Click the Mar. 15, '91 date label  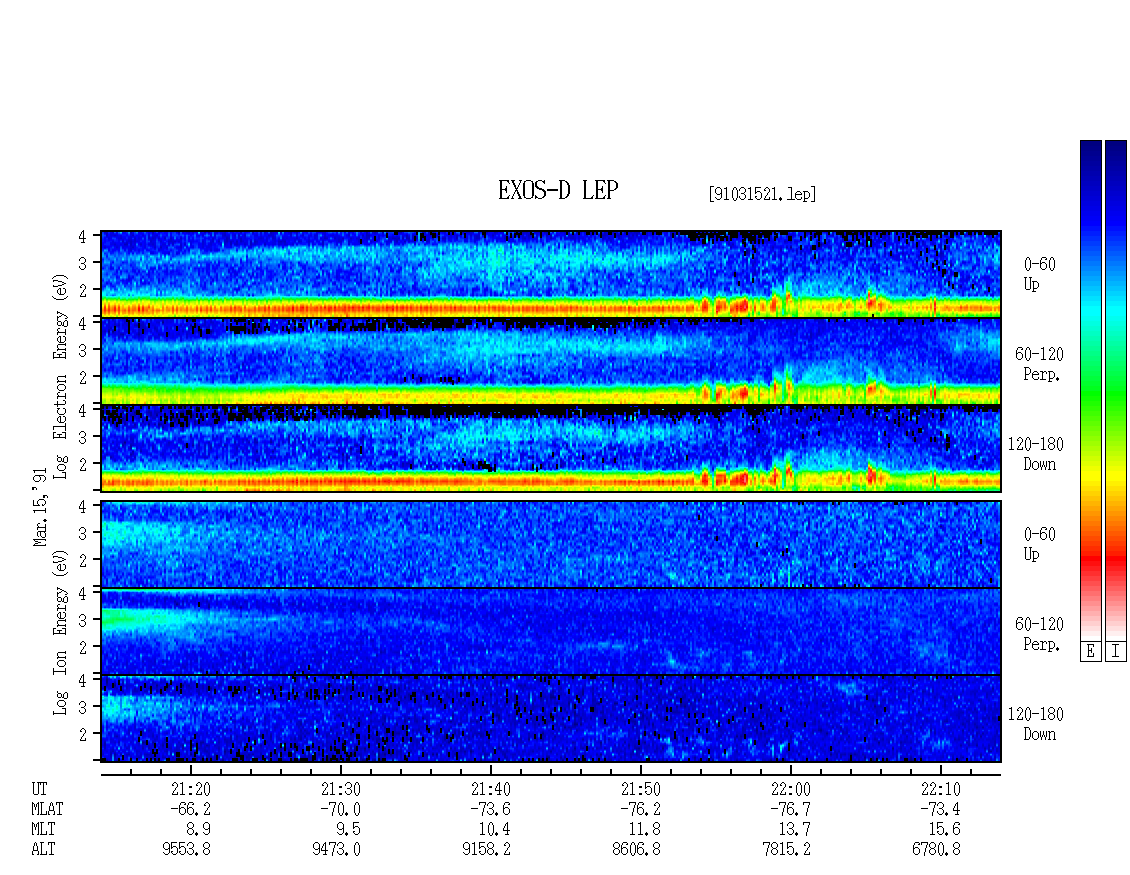40,507
